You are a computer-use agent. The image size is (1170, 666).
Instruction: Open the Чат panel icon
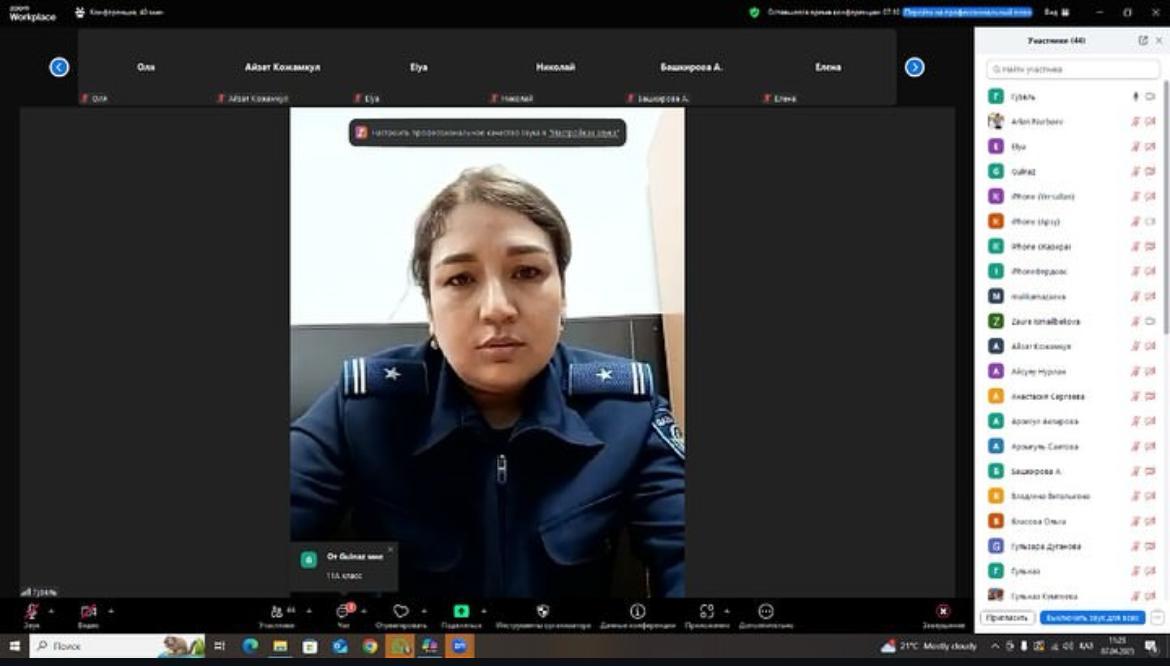343,611
